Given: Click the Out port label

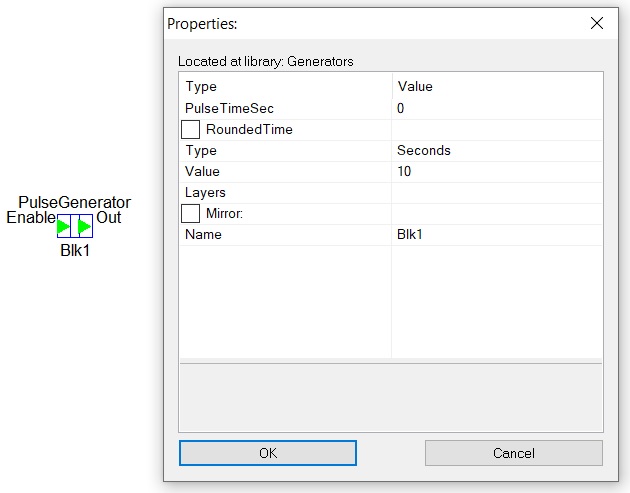Looking at the screenshot, I should [108, 217].
